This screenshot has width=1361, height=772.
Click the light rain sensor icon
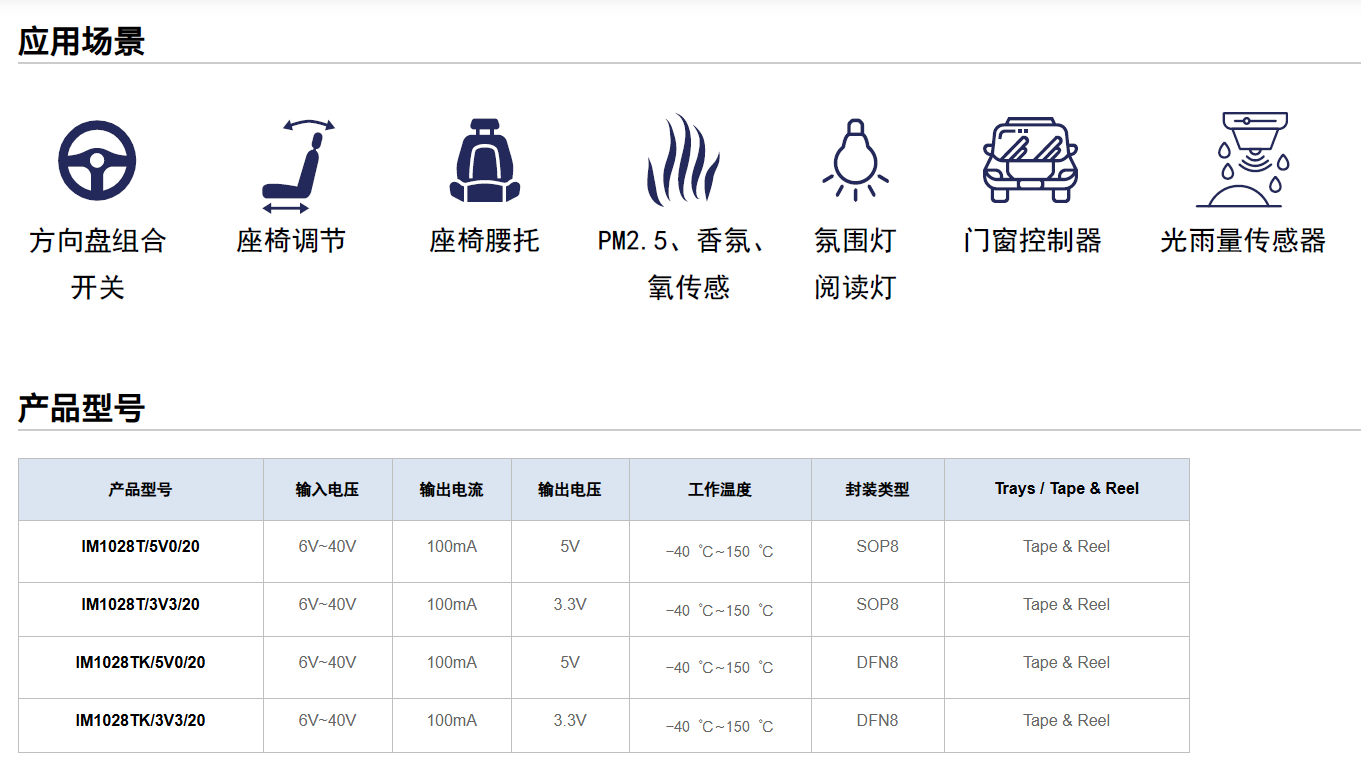tap(1242, 160)
